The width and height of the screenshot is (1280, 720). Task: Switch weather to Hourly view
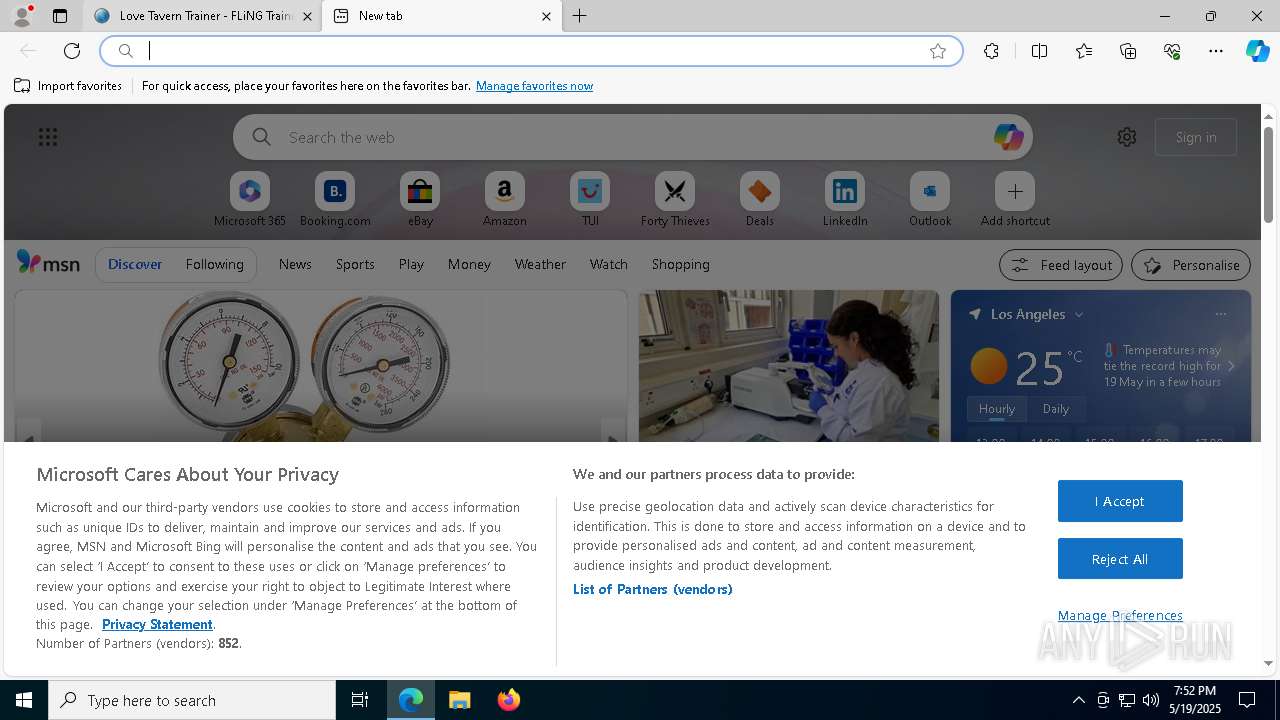tap(997, 408)
